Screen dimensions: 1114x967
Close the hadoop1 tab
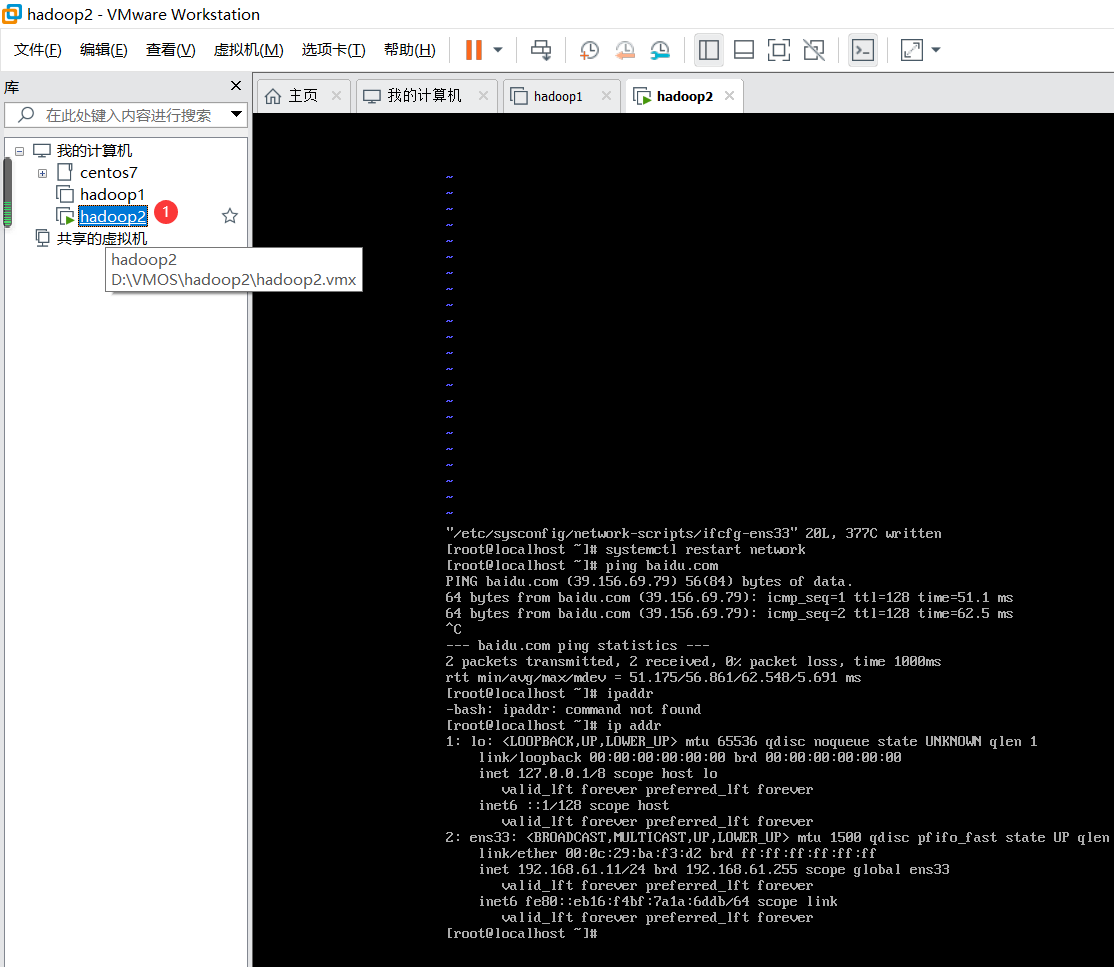[x=606, y=95]
